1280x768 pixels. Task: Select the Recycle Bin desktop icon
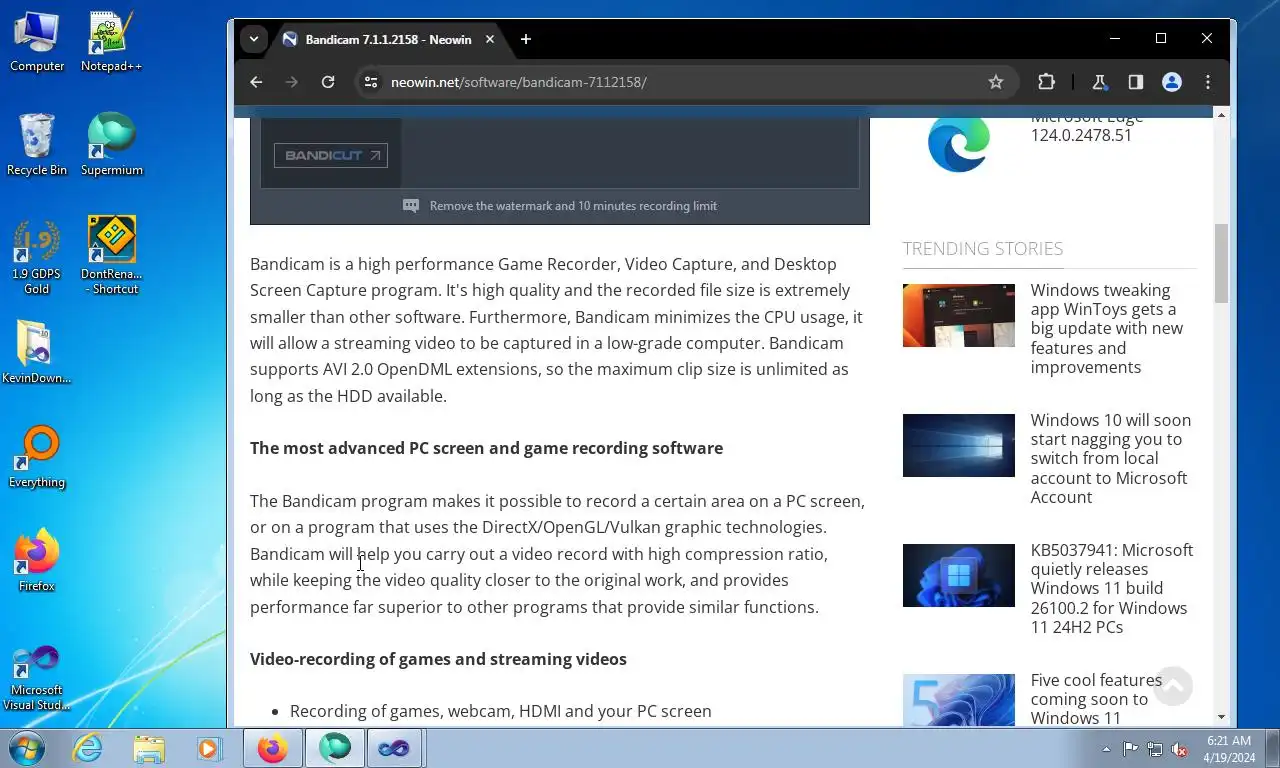pyautogui.click(x=37, y=146)
